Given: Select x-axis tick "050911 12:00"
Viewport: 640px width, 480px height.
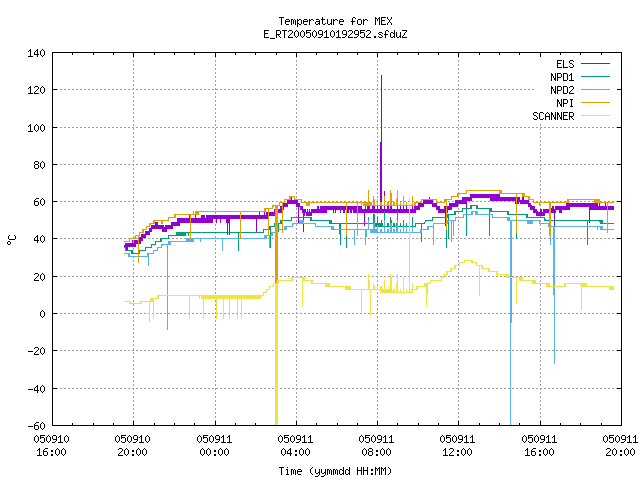Looking at the screenshot, I should (x=458, y=446).
